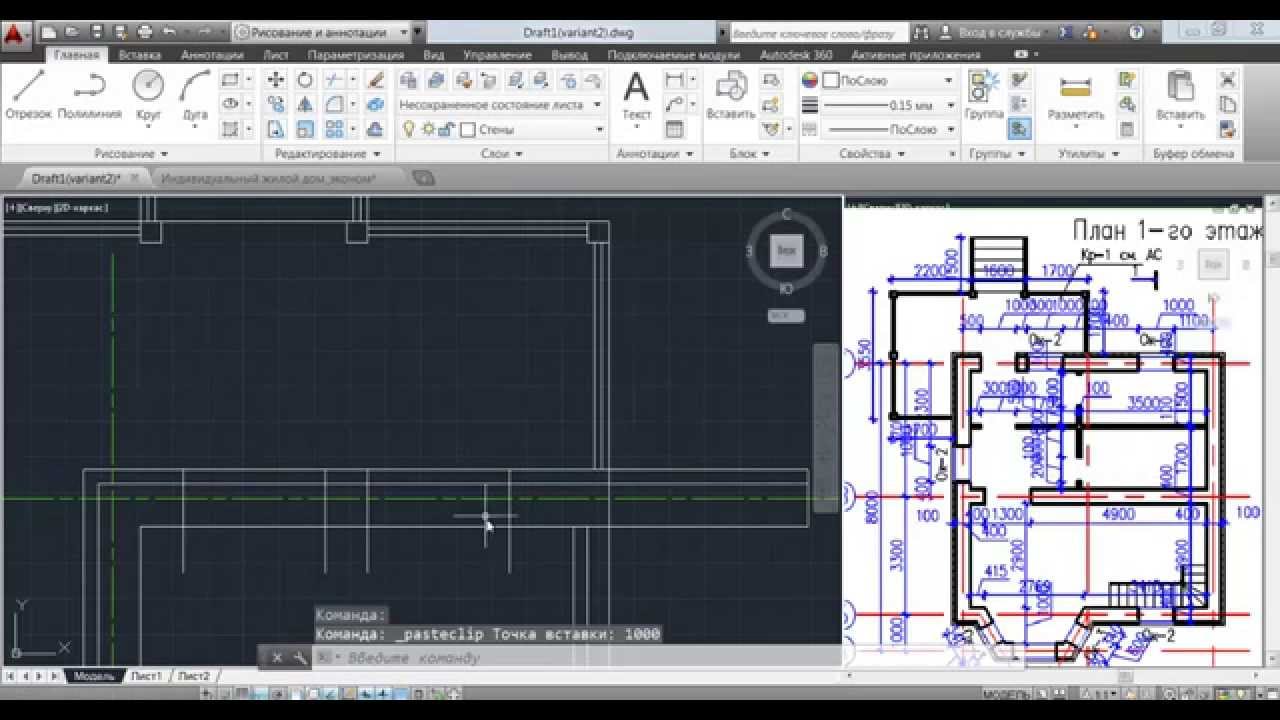Select the Полилиния polyline tool

click(90, 95)
